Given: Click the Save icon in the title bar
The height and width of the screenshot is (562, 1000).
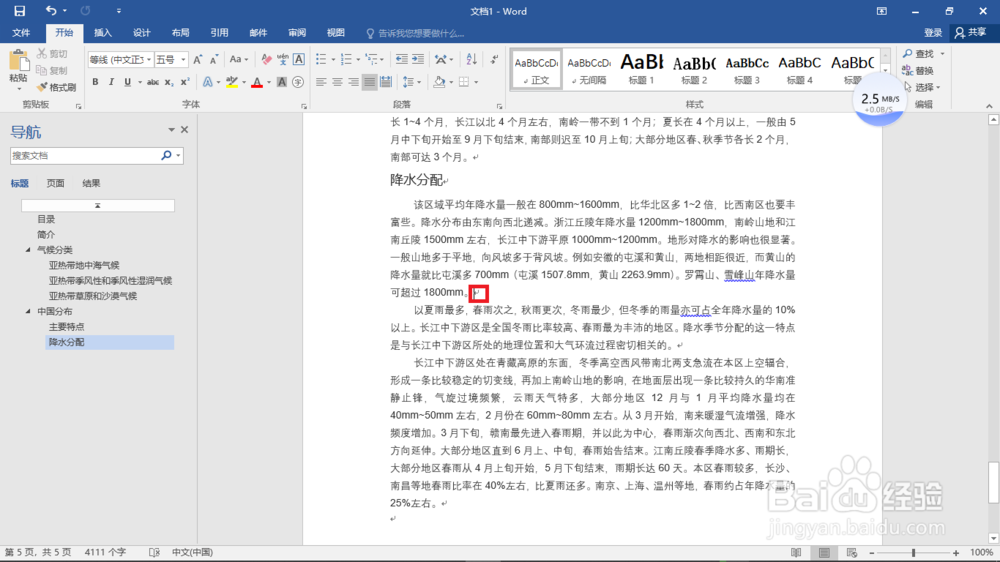Looking at the screenshot, I should [x=20, y=11].
